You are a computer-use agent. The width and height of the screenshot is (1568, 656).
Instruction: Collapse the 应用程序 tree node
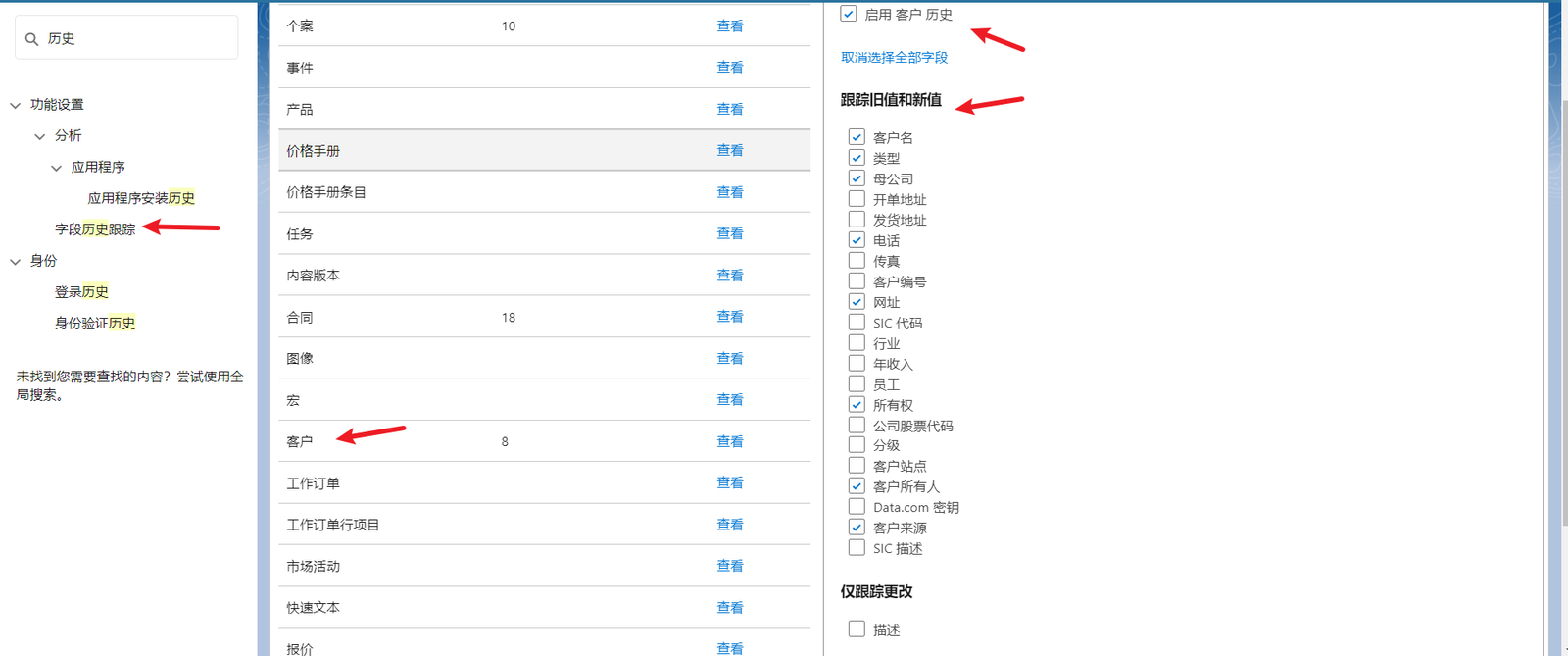tap(57, 168)
